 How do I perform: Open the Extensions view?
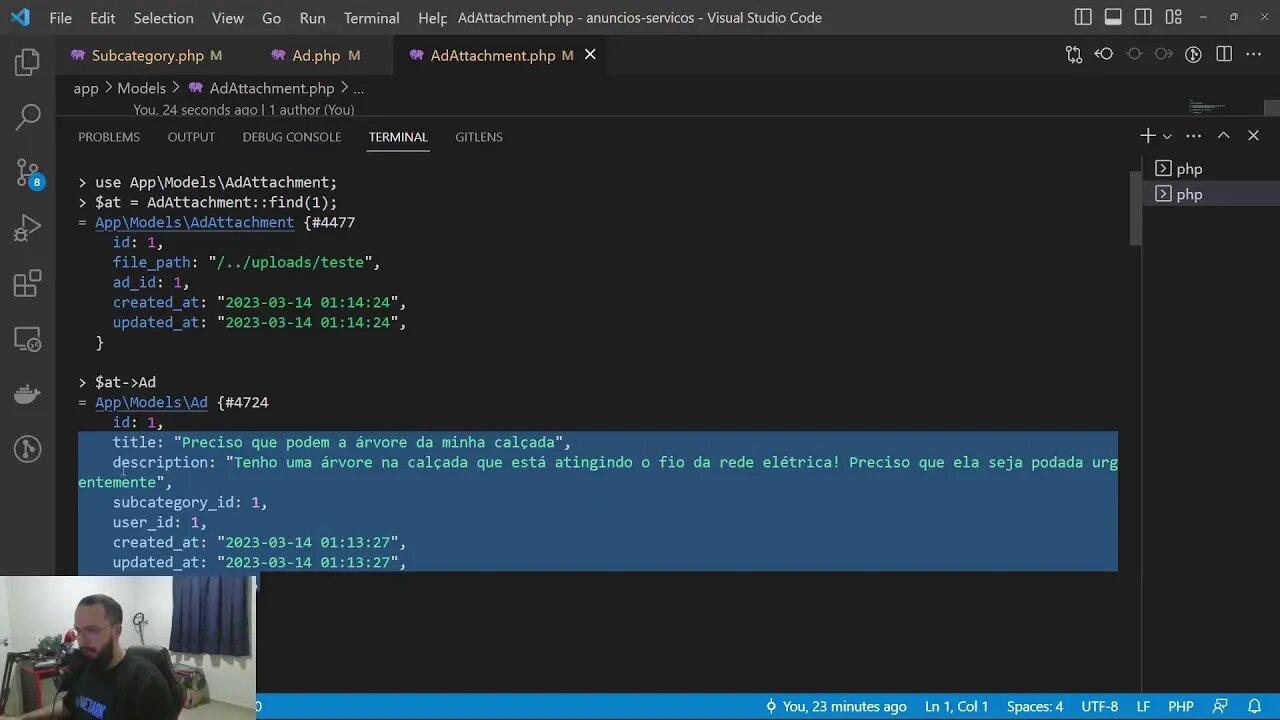(28, 284)
